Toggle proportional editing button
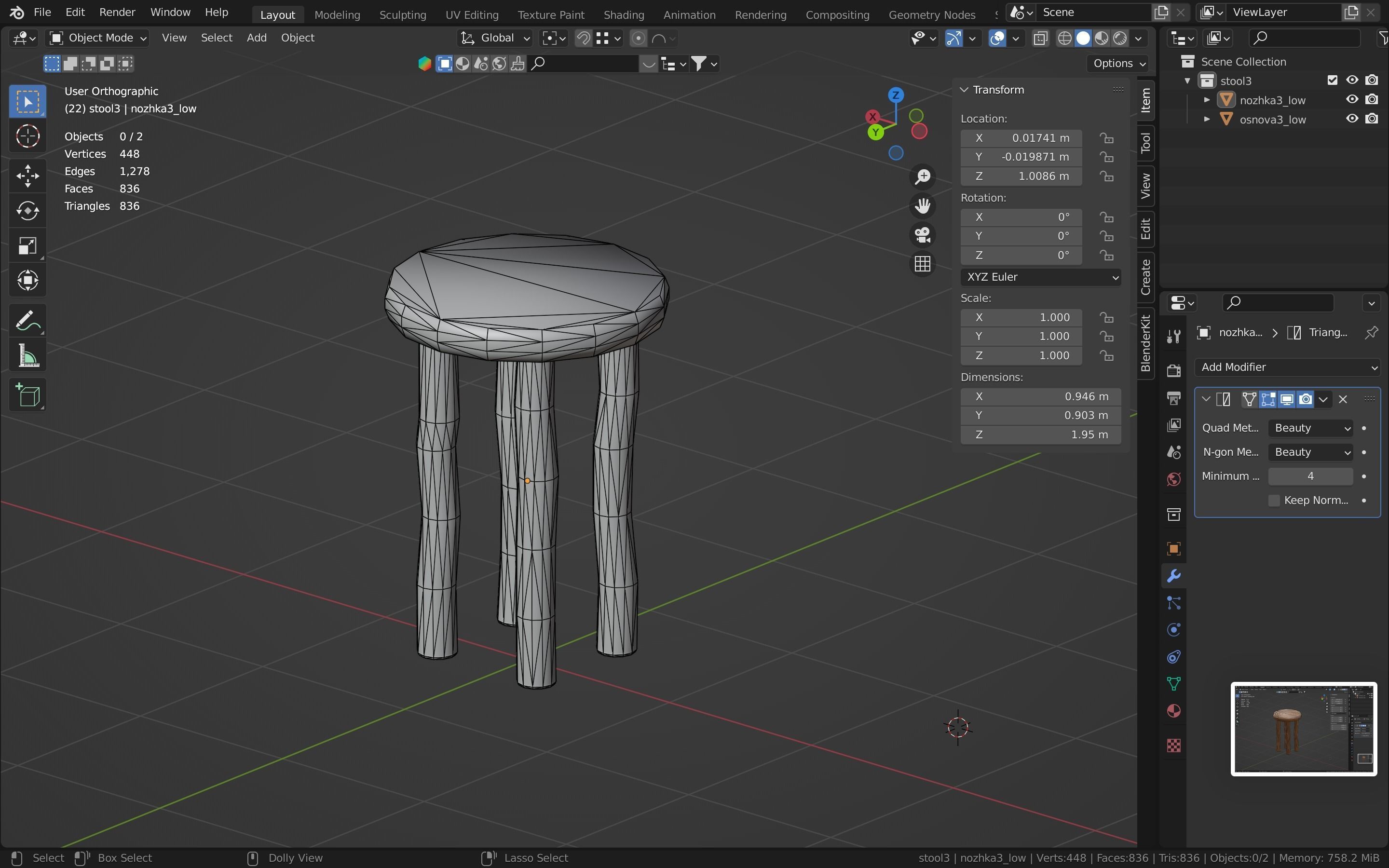The width and height of the screenshot is (1389, 868). pos(638,38)
